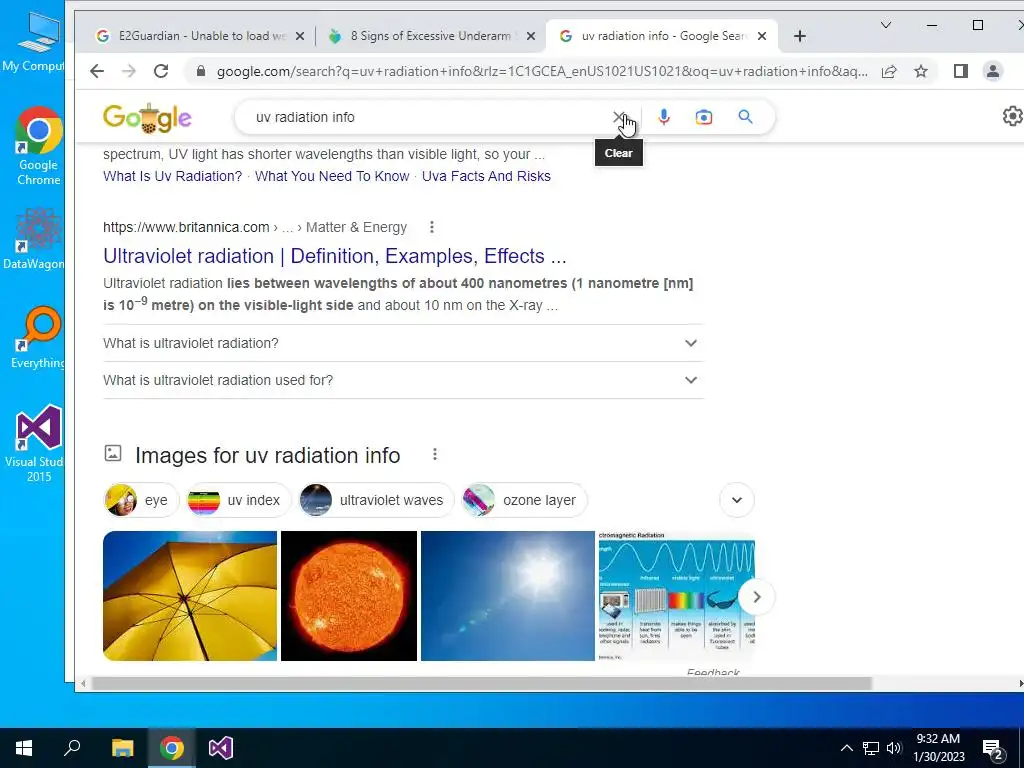The width and height of the screenshot is (1024, 768).
Task: Follow 'What You Need To Know' link
Action: (332, 176)
